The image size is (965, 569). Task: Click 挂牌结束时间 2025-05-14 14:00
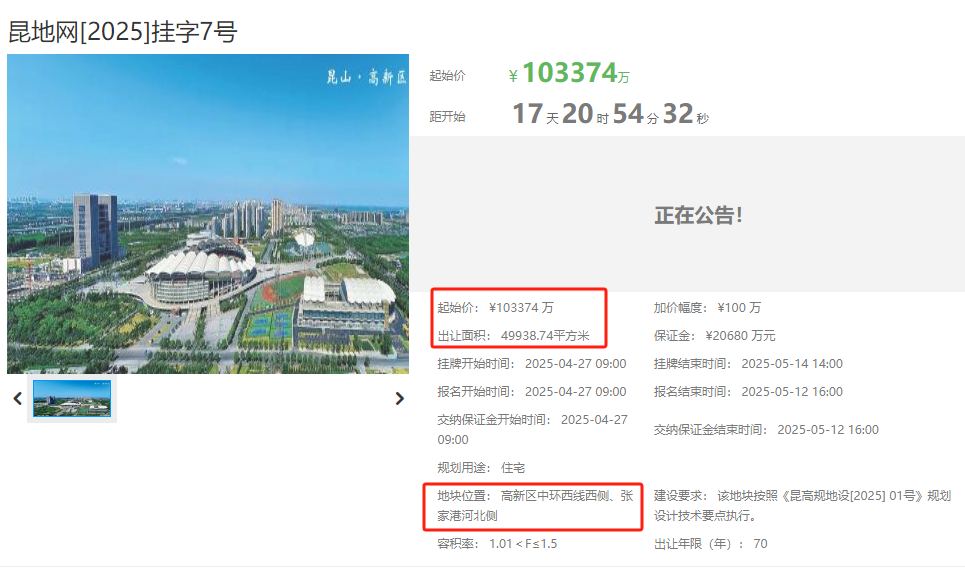point(791,364)
